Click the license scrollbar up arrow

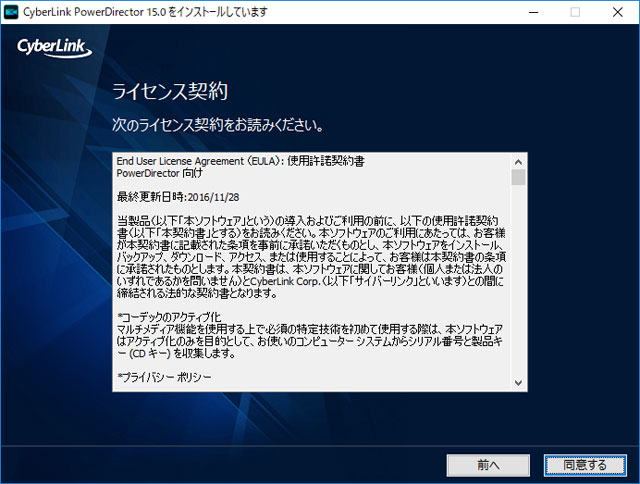tap(518, 162)
